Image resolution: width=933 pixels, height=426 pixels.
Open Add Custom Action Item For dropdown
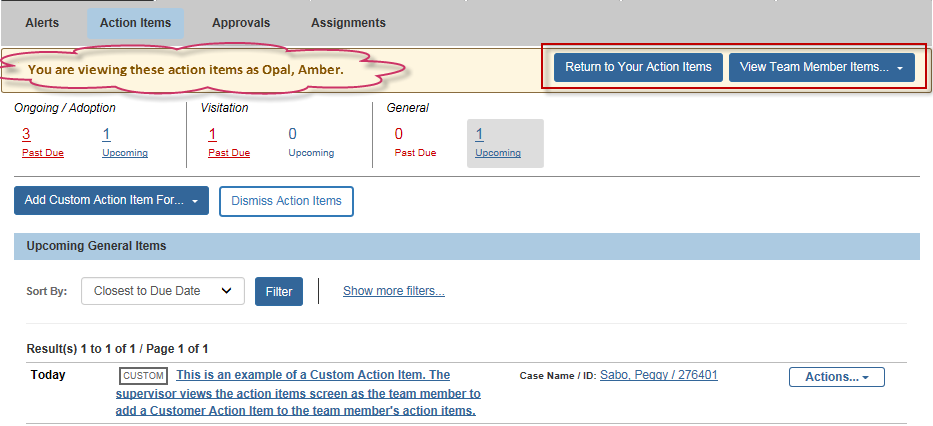click(x=111, y=201)
